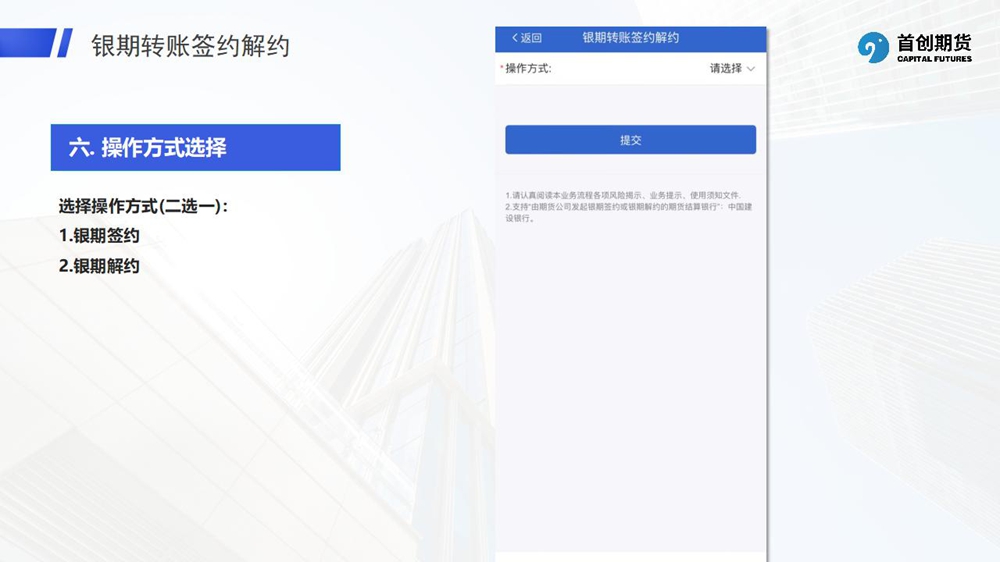Viewport: 1000px width, 562px height.
Task: Choose list item 1.银期签约
Action: 99,236
